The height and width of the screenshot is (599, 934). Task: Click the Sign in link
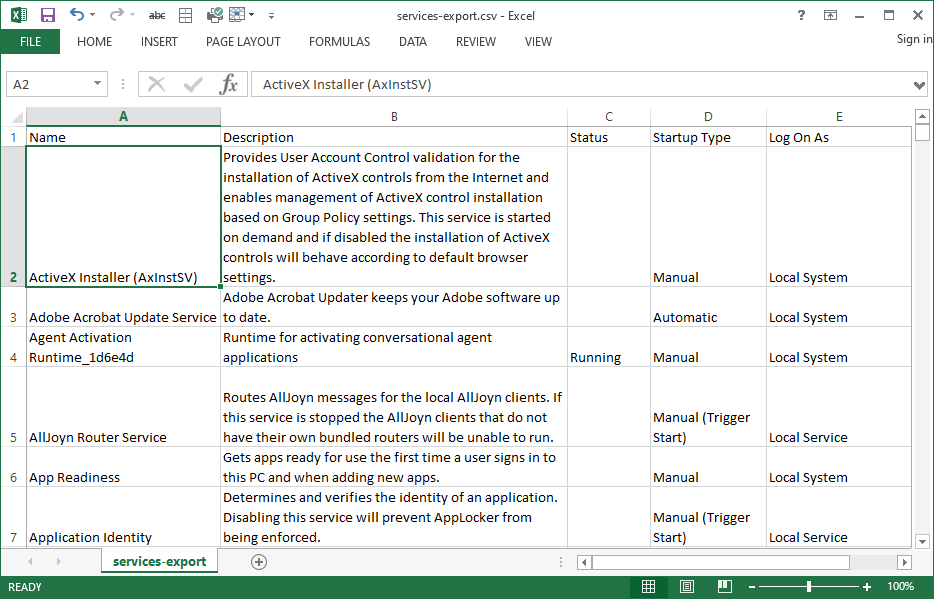point(914,39)
